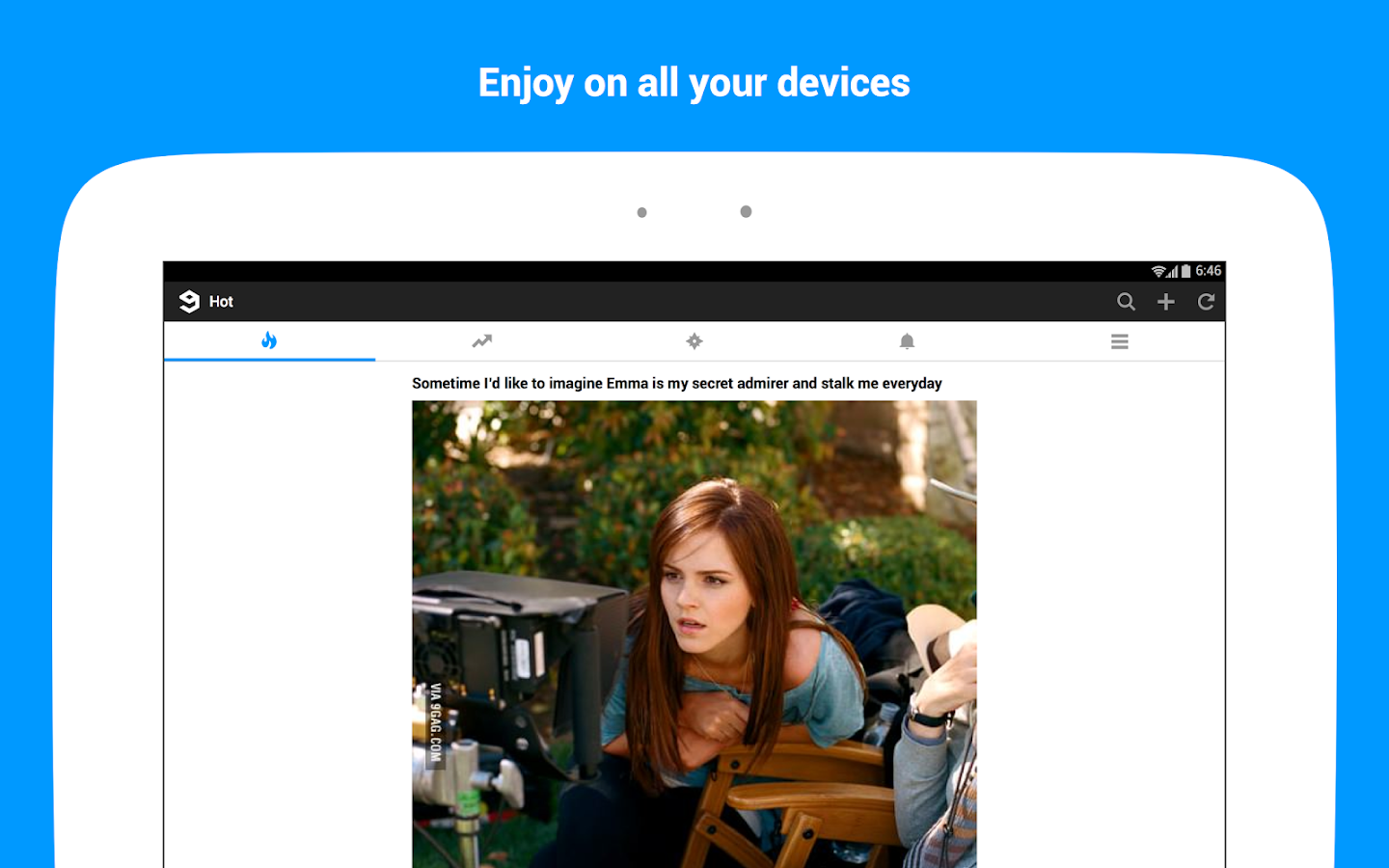1389x868 pixels.
Task: Open the notifications bell tab
Action: pos(907,340)
